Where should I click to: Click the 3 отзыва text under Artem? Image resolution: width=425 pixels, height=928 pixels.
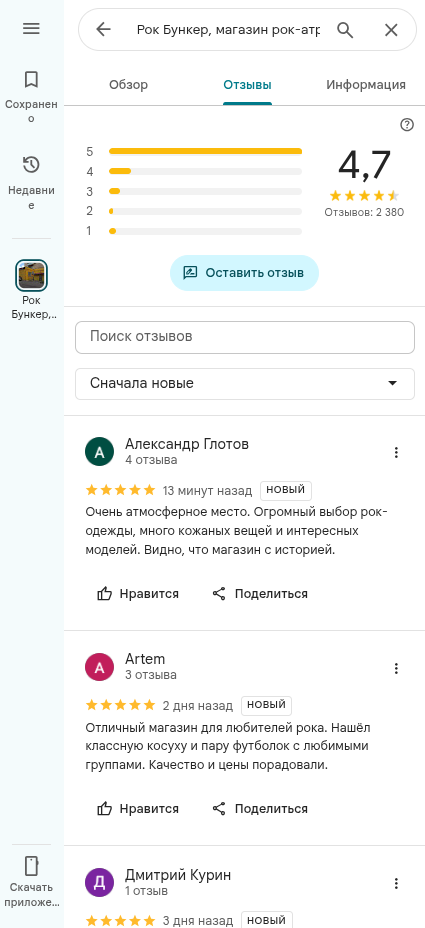pos(151,675)
